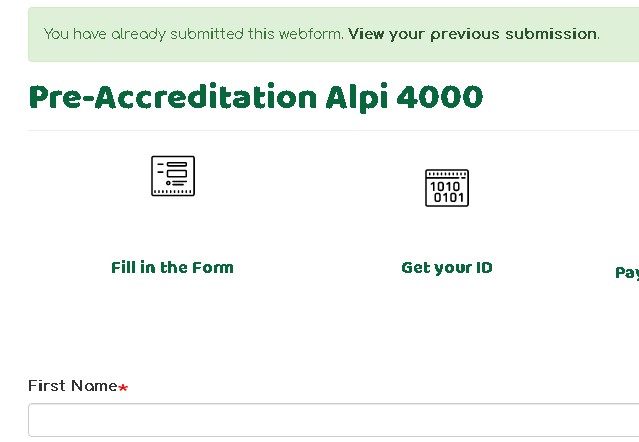Click the word submission in the banner link
639x442 pixels.
point(548,34)
